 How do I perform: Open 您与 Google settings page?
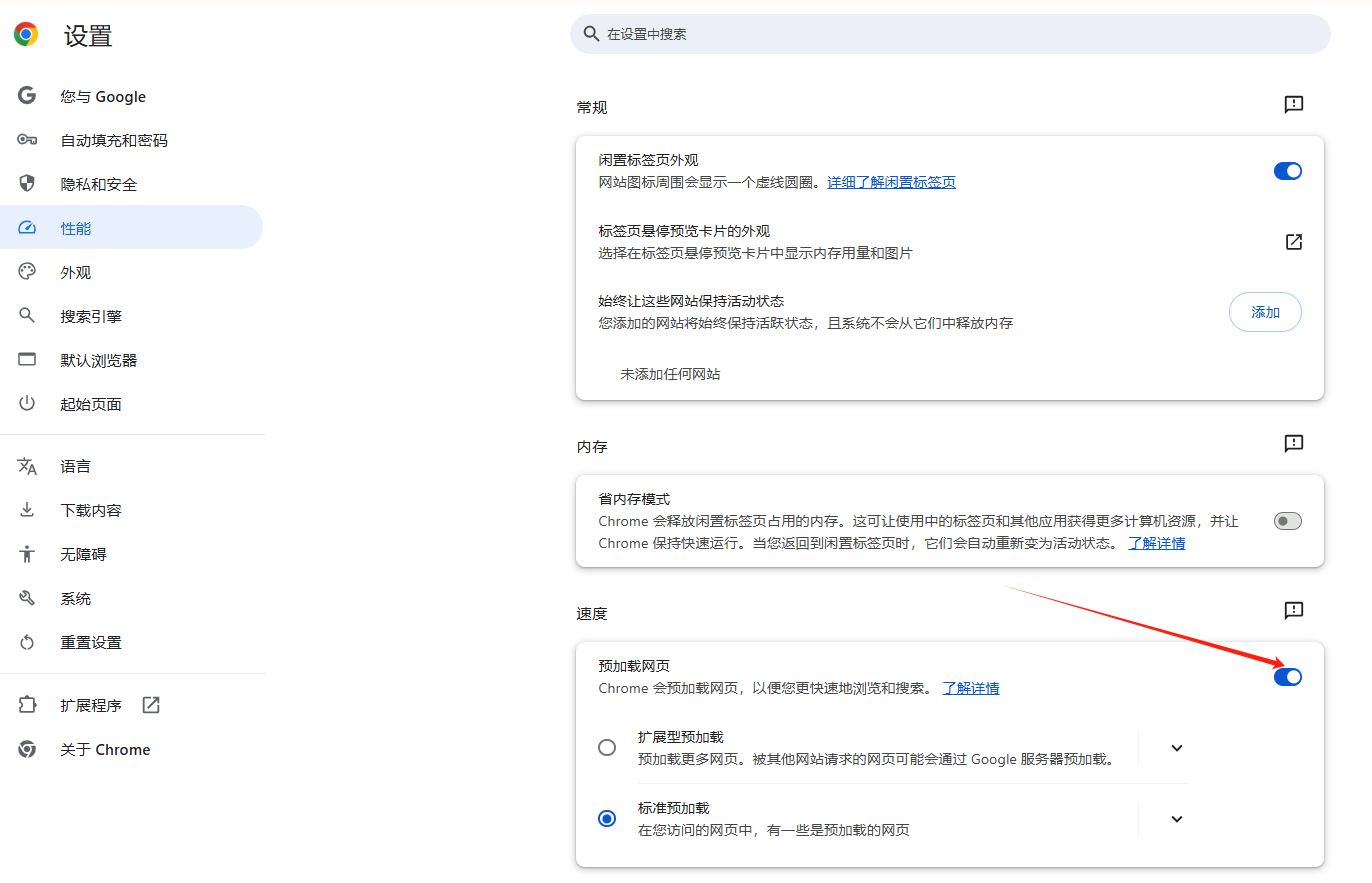click(x=132, y=96)
